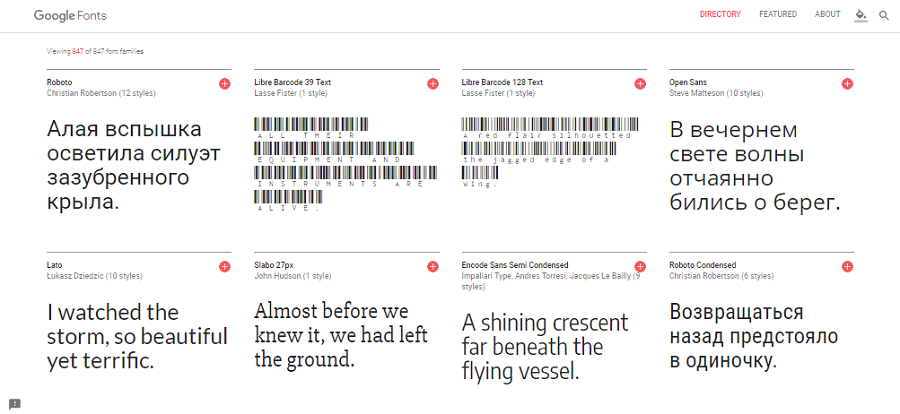Open the About page
Screen dimensions: 900x414
coord(828,15)
